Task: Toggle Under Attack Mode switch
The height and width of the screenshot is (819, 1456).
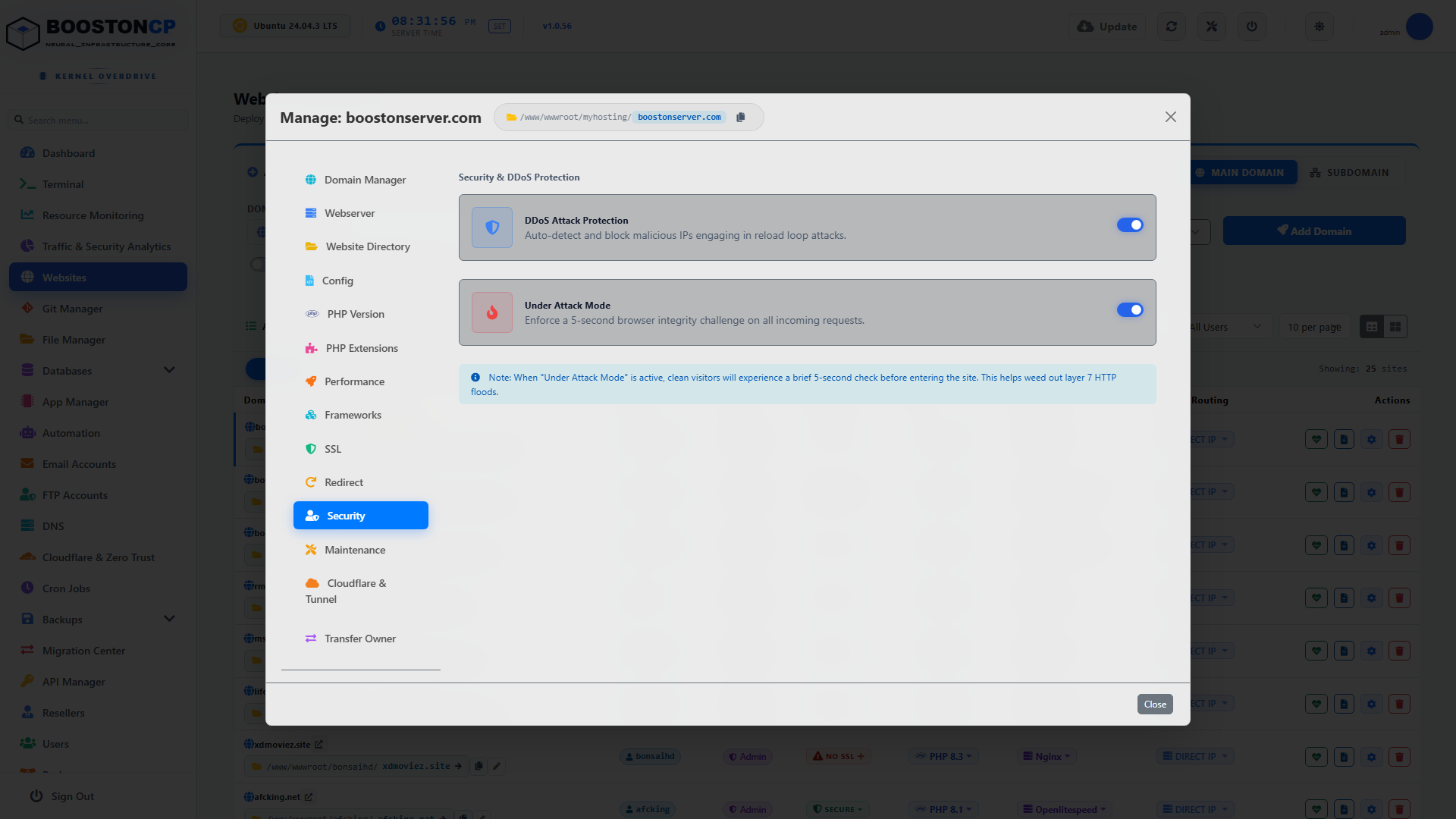Action: [x=1130, y=310]
